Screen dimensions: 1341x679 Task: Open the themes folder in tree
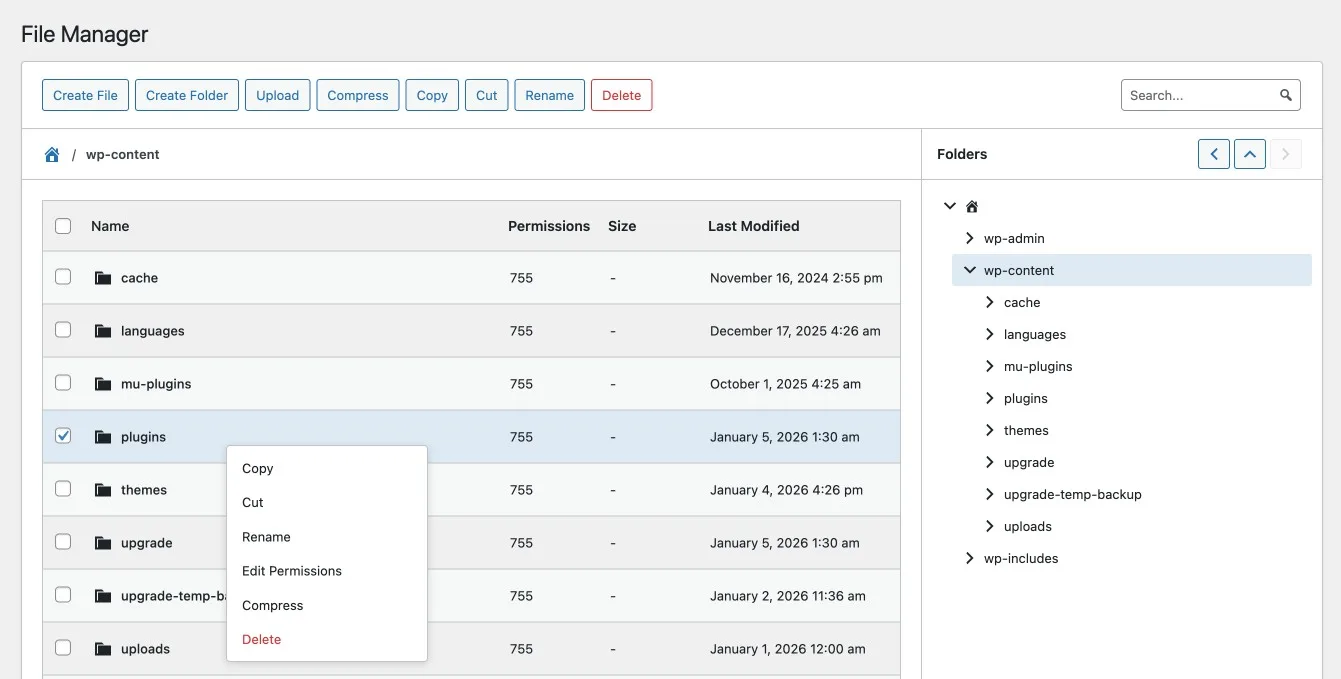[x=1026, y=430]
